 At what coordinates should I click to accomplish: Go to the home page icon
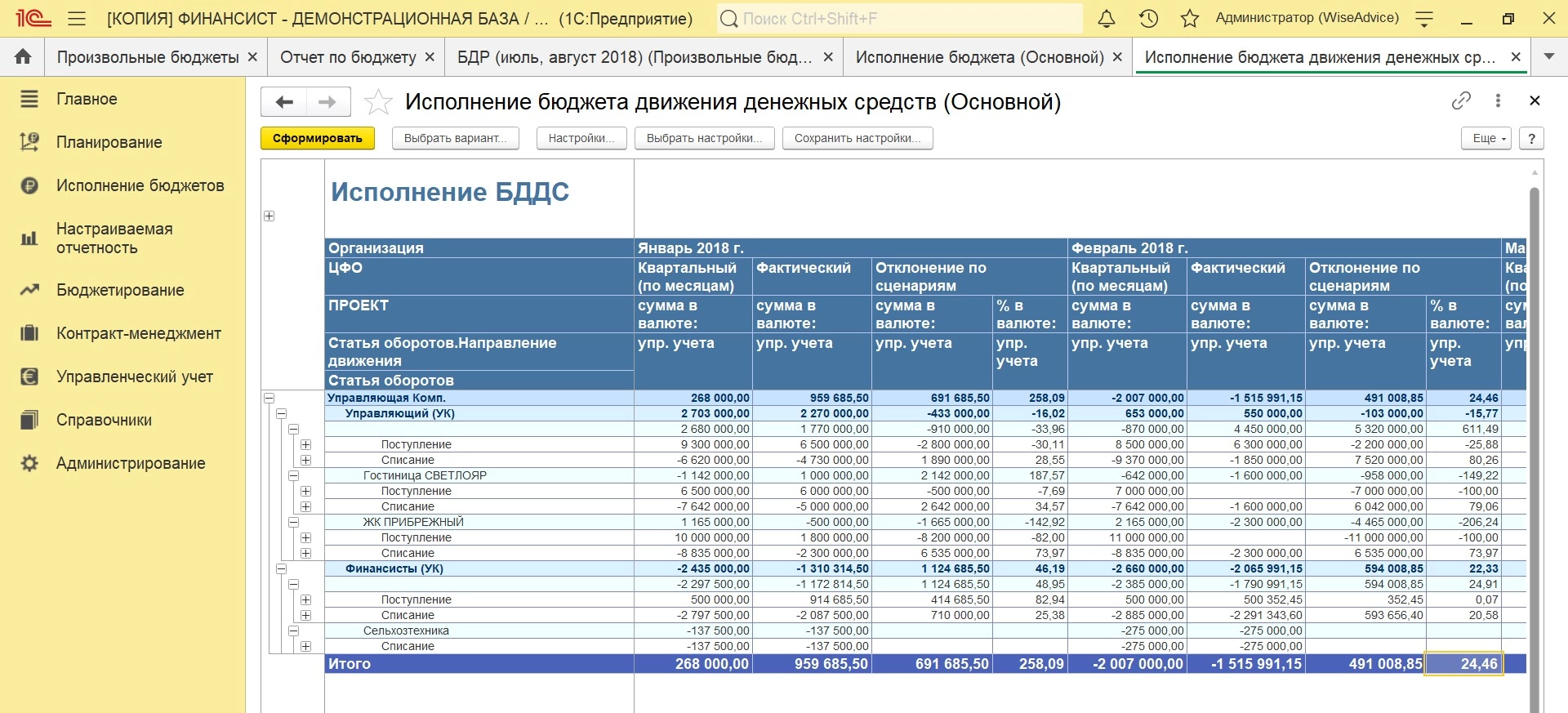pos(23,56)
